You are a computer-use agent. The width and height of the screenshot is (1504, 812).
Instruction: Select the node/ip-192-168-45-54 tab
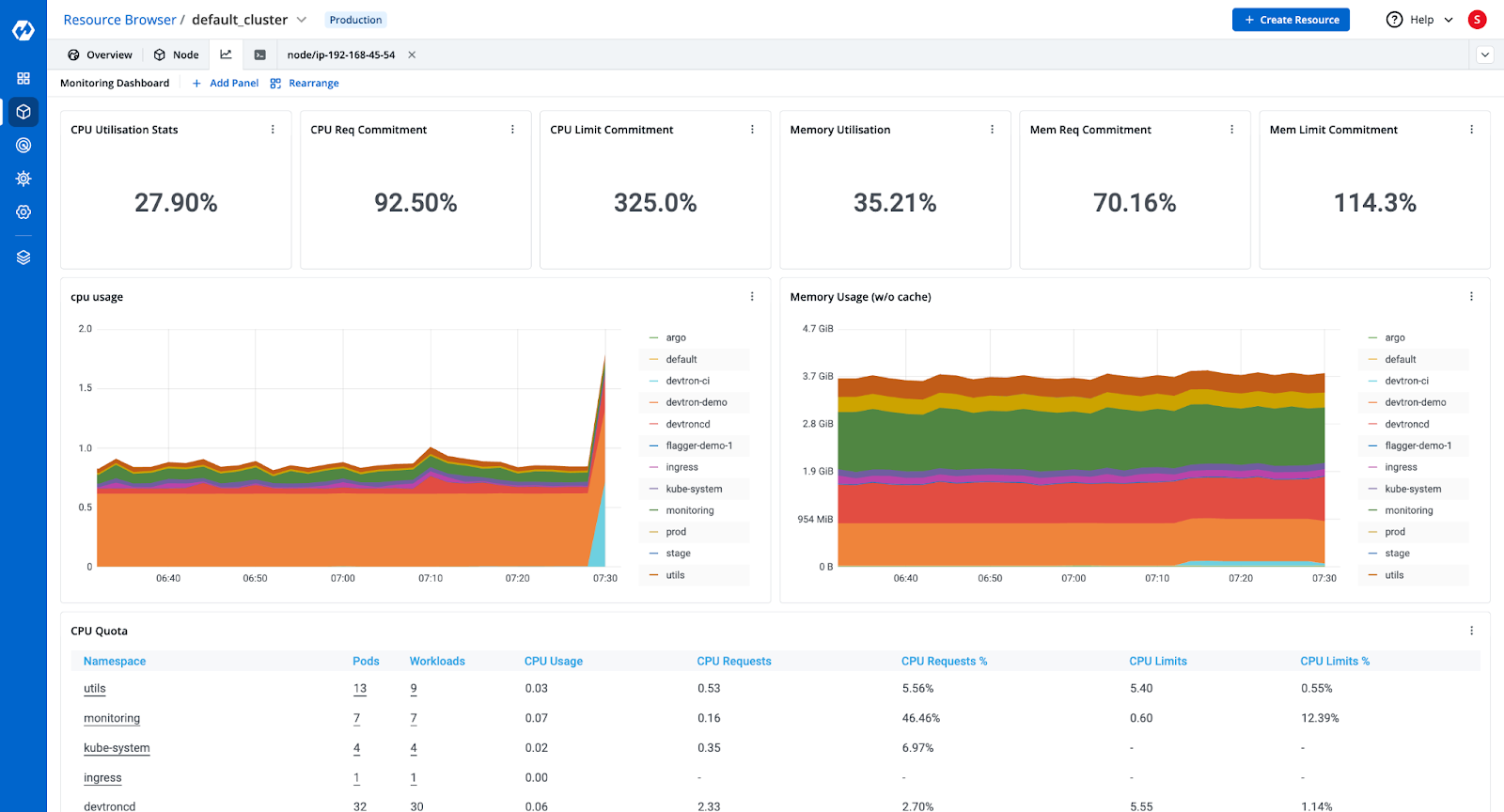pos(340,55)
